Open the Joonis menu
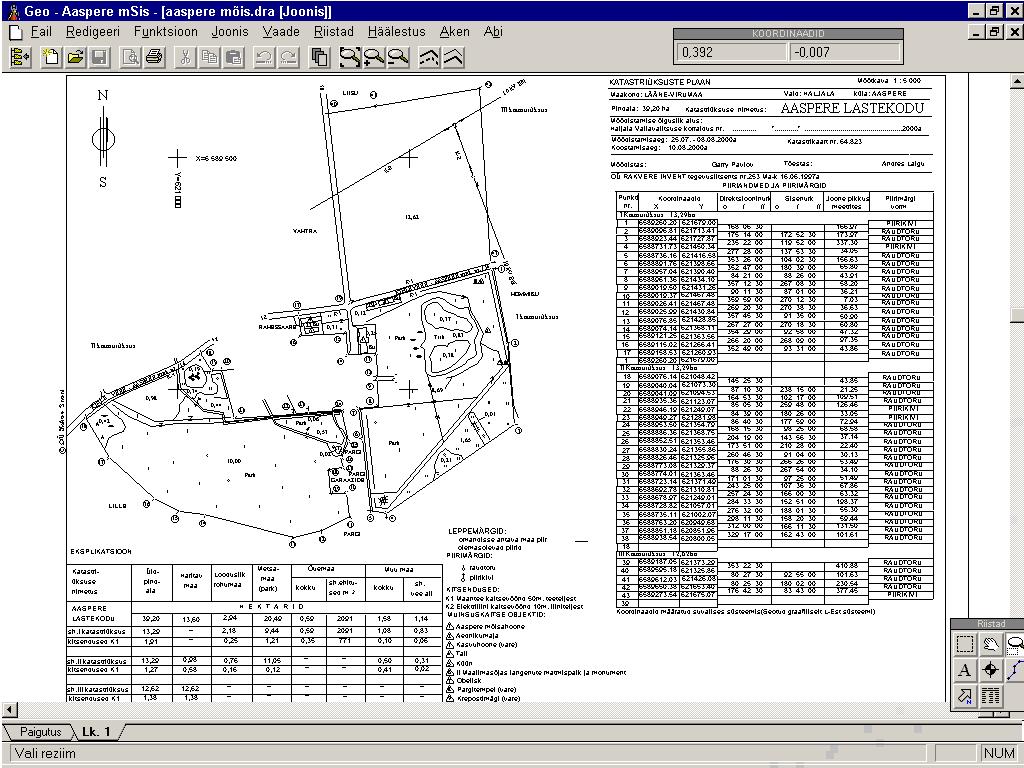Screen dimensions: 1024x768 point(230,31)
